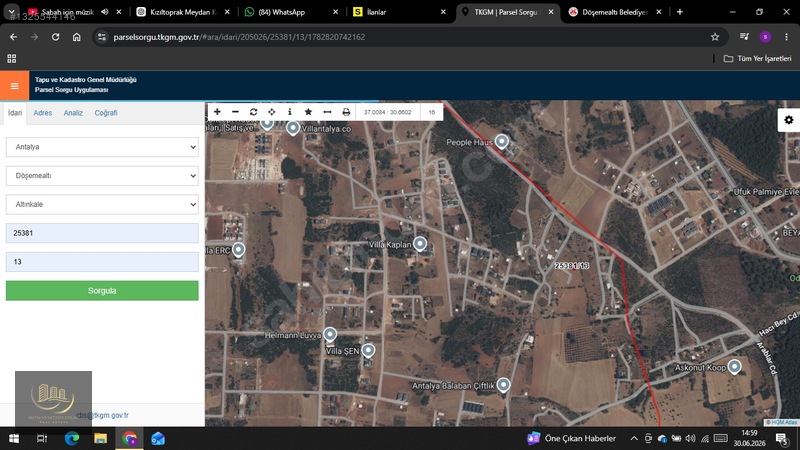Click the map pin beside lla ERC
This screenshot has width=800, height=450.
(238, 249)
